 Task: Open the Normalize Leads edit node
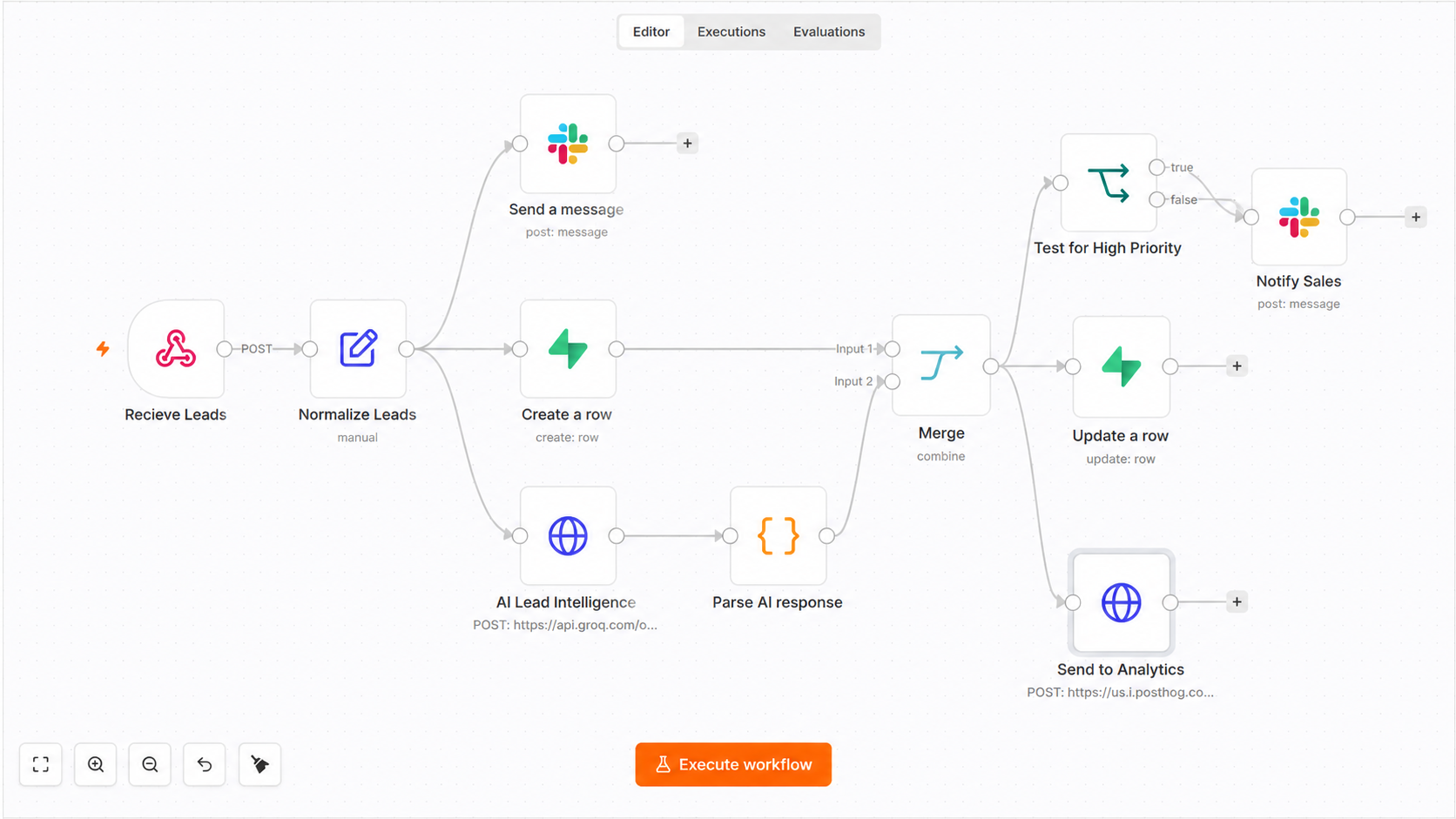coord(358,349)
